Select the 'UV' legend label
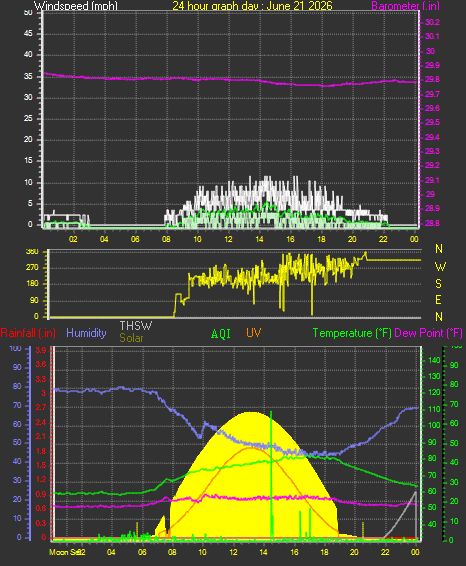 (x=253, y=333)
